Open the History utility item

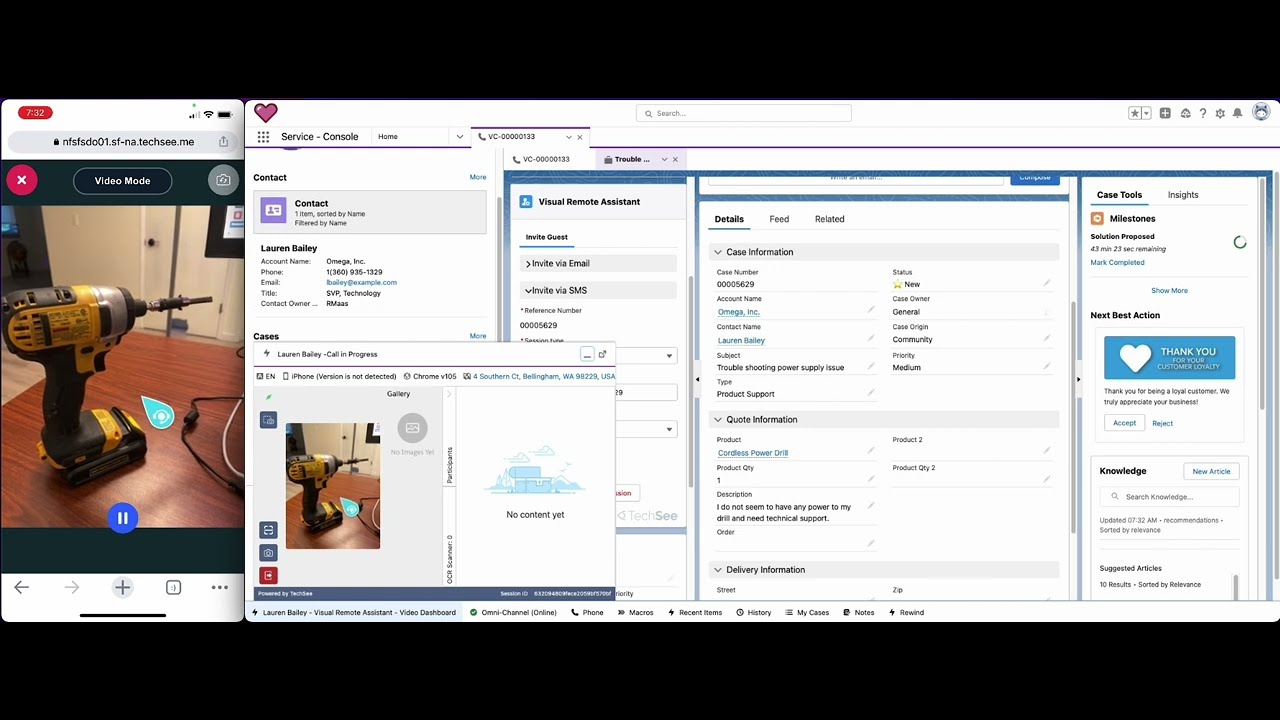pyautogui.click(x=753, y=612)
